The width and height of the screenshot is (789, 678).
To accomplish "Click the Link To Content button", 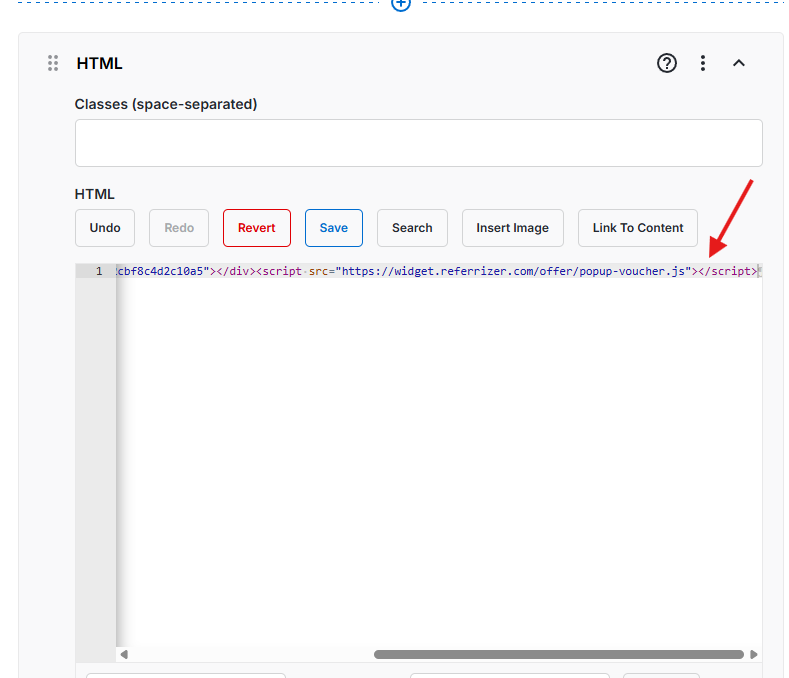I will tap(638, 228).
